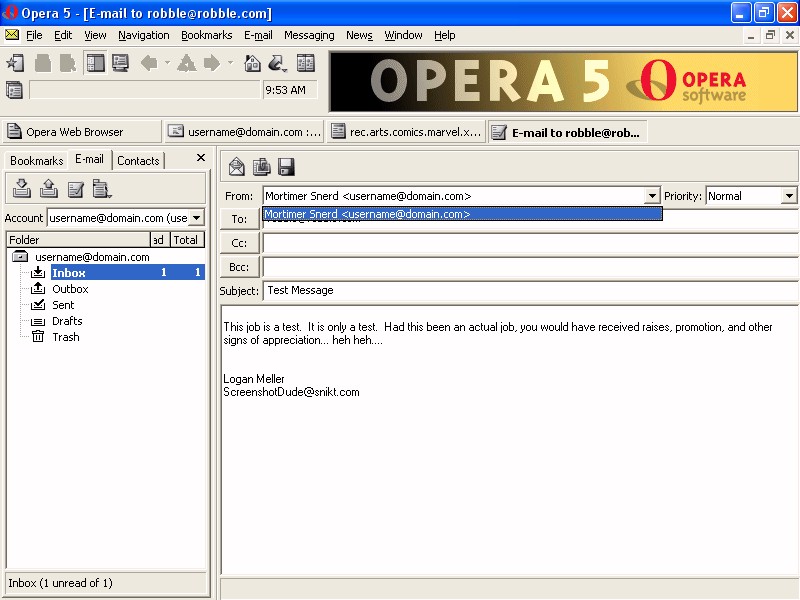Open a new window with the star-page icon

pos(15,63)
